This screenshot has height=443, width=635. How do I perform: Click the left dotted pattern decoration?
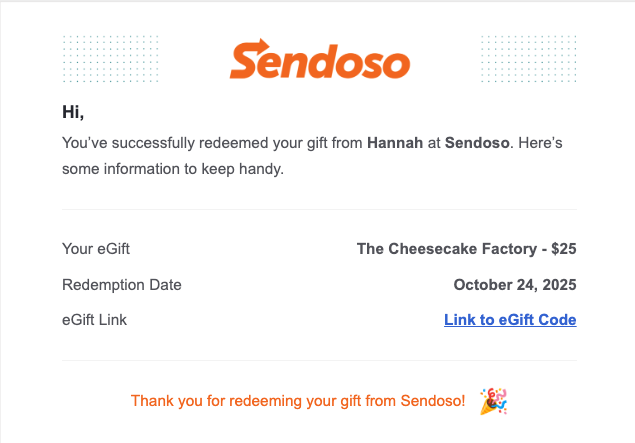click(108, 58)
